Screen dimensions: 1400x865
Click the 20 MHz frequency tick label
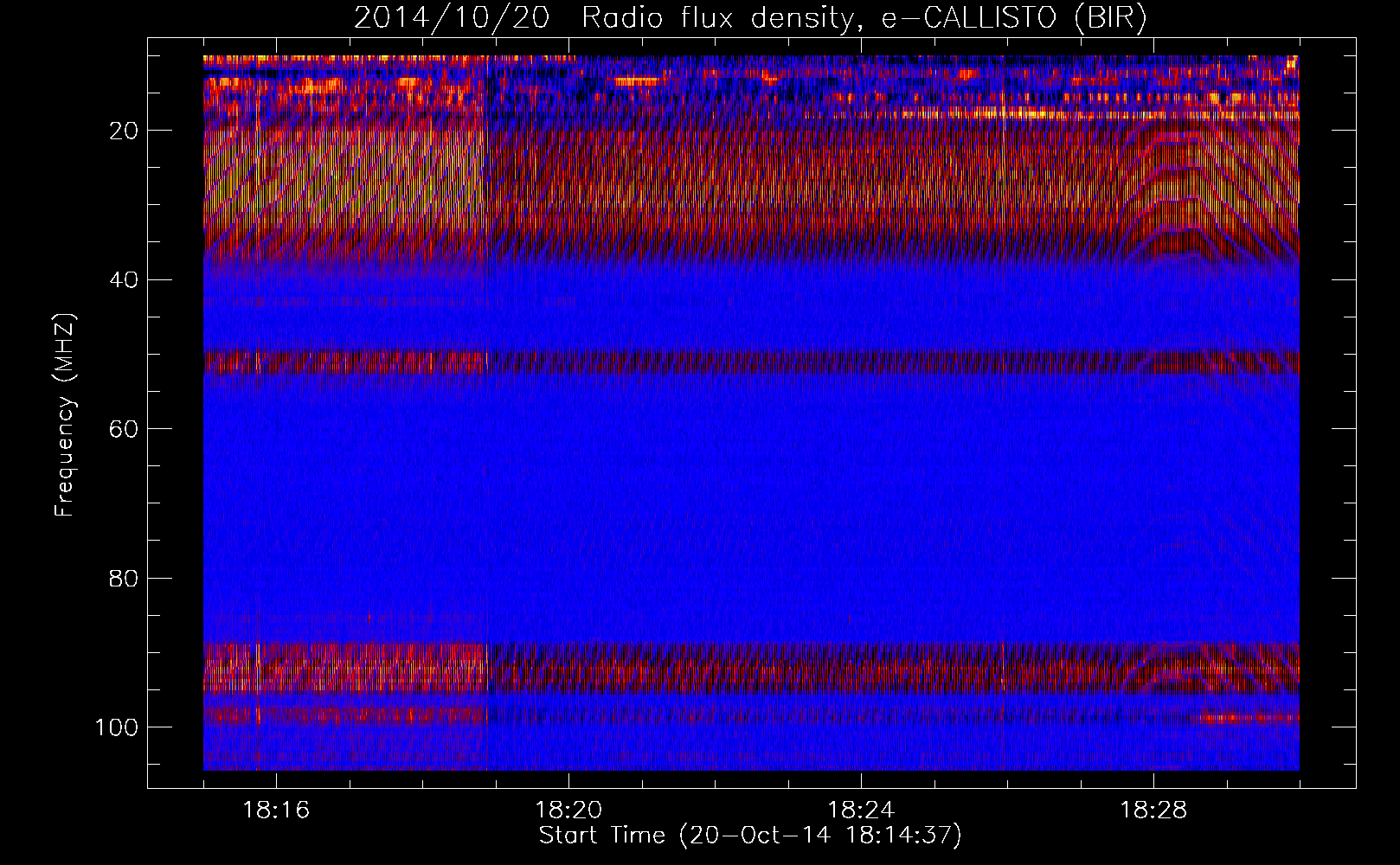[x=125, y=131]
